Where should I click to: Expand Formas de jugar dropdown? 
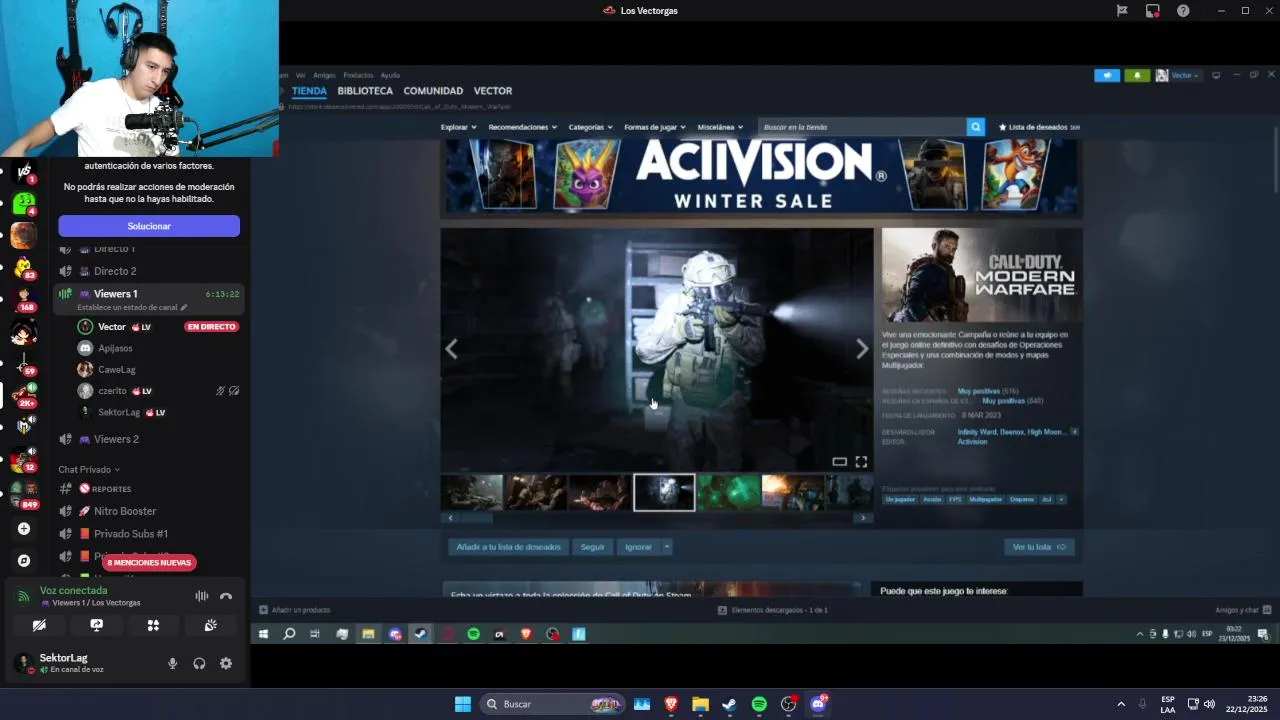655,127
